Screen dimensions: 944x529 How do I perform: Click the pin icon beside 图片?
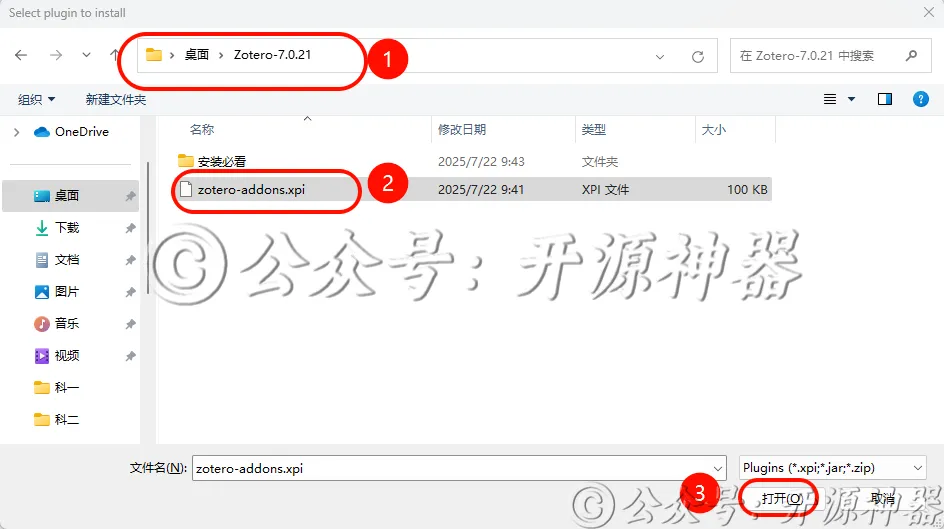tap(130, 292)
